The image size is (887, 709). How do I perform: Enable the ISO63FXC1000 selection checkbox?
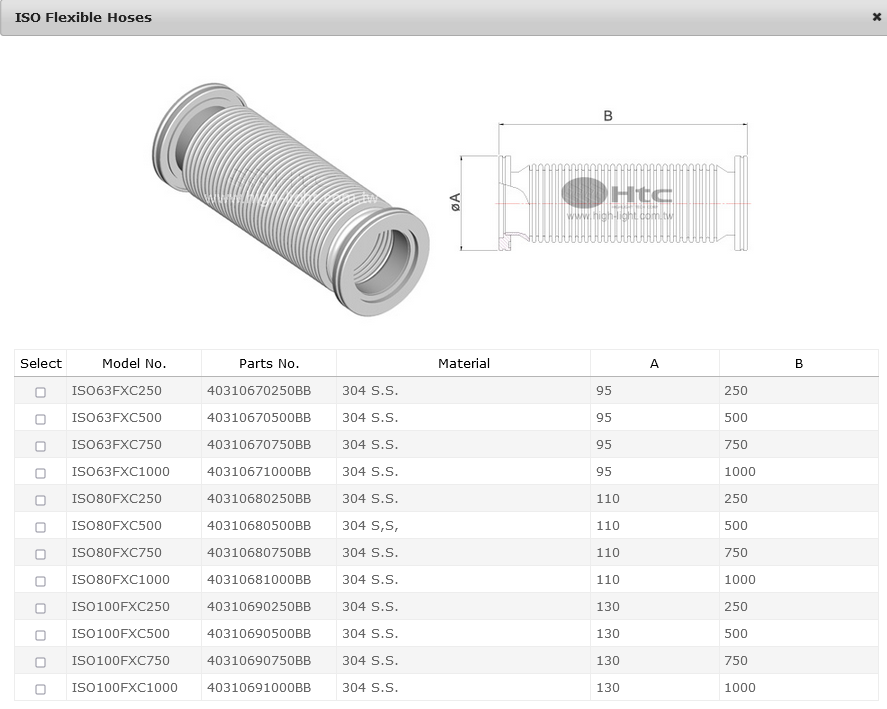[41, 473]
